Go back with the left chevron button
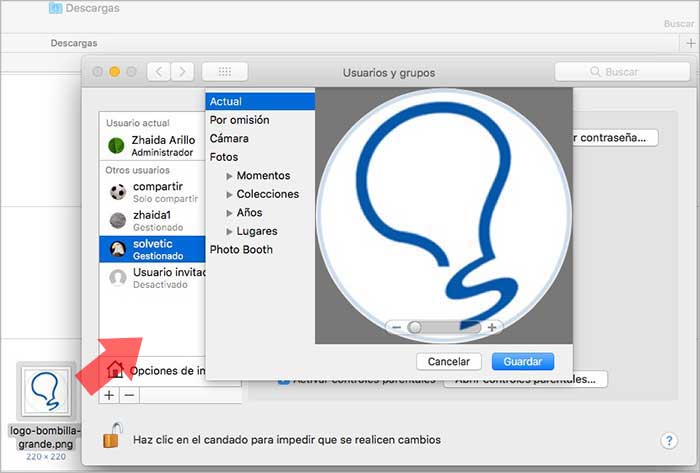This screenshot has width=700, height=473. (x=158, y=72)
